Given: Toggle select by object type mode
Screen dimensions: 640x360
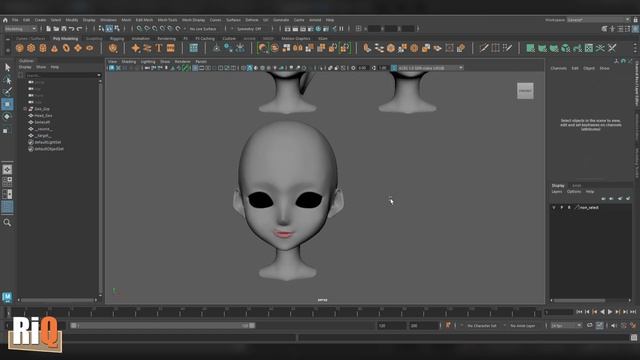Looking at the screenshot, I should [109, 29].
